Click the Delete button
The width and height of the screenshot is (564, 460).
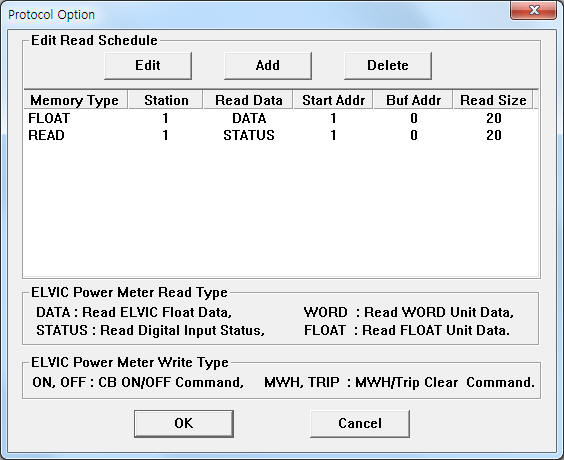point(388,66)
